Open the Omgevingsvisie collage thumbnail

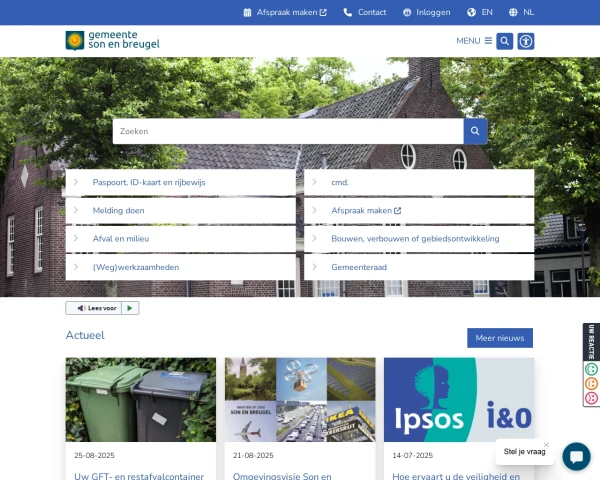tap(300, 400)
